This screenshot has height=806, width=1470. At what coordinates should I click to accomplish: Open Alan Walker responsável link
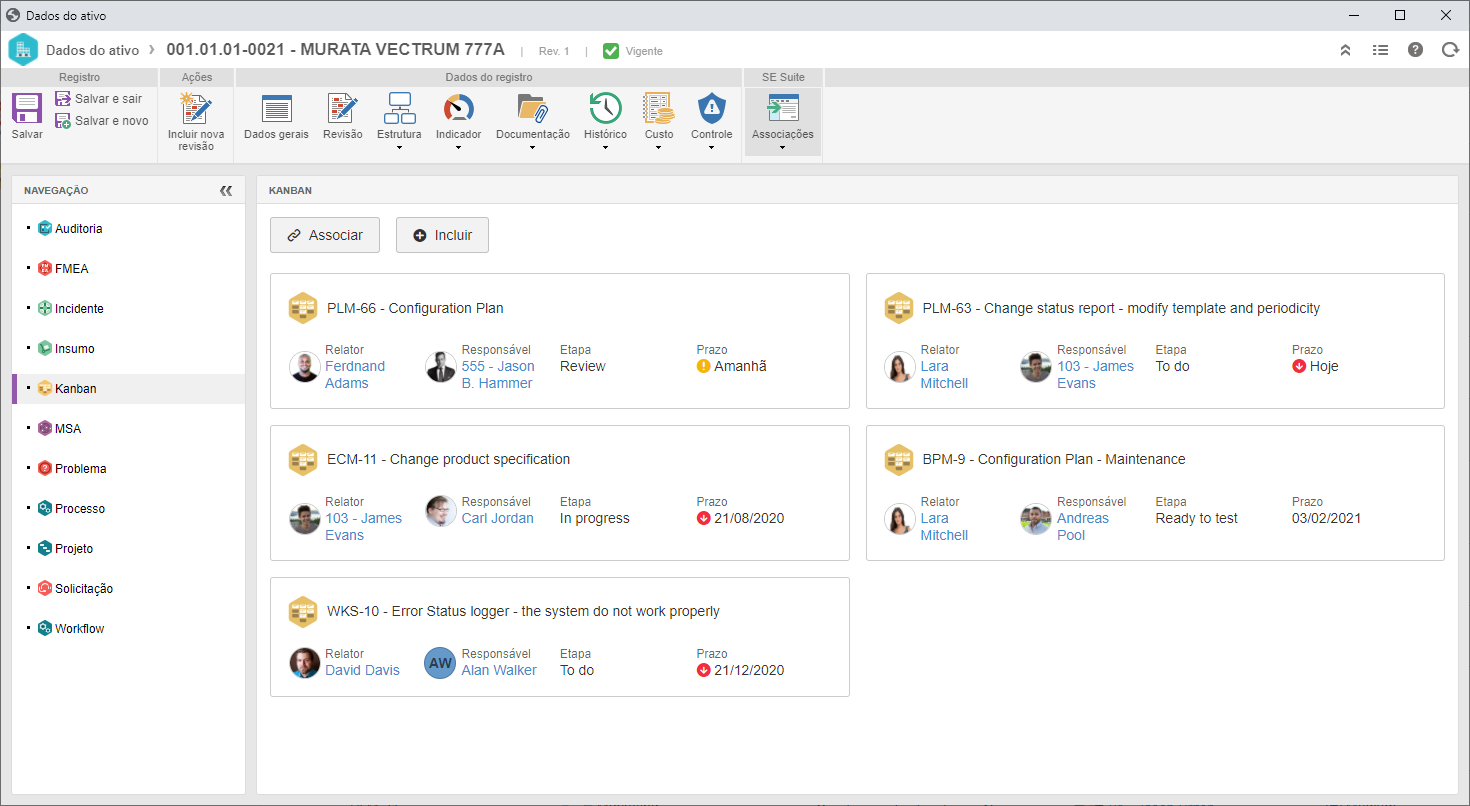point(499,670)
